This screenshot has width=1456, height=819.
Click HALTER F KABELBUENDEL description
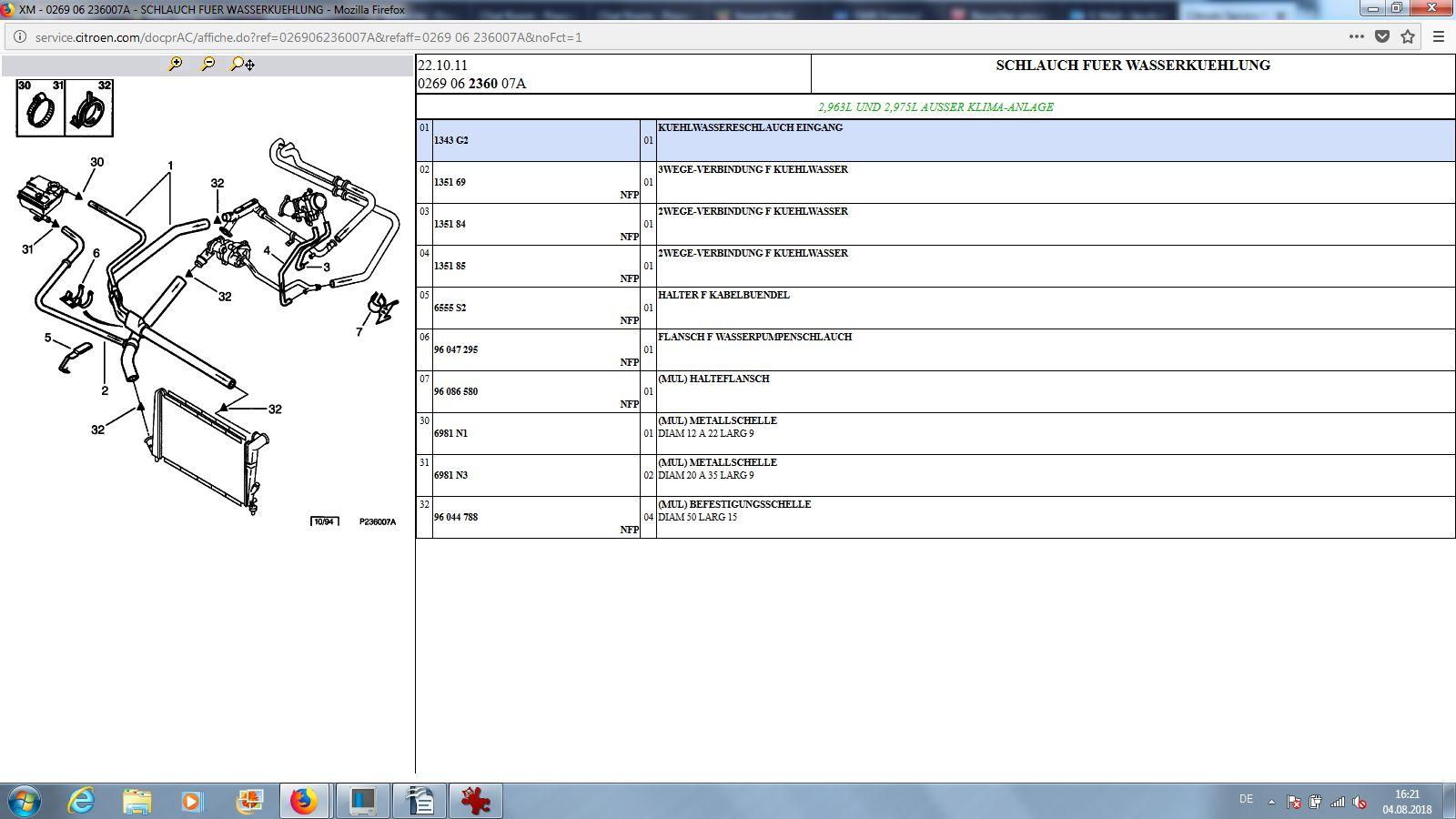tap(723, 295)
